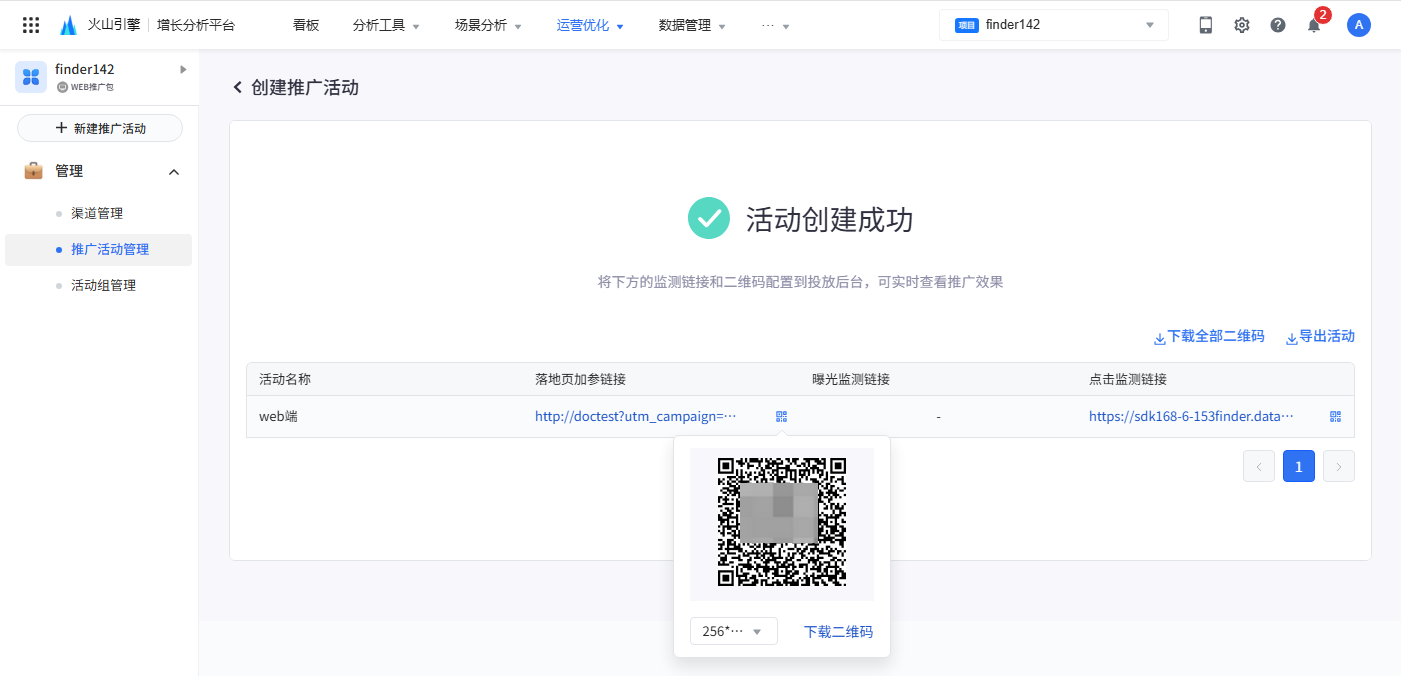Click the QR code image preview
This screenshot has height=676, width=1401.
pyautogui.click(x=782, y=522)
